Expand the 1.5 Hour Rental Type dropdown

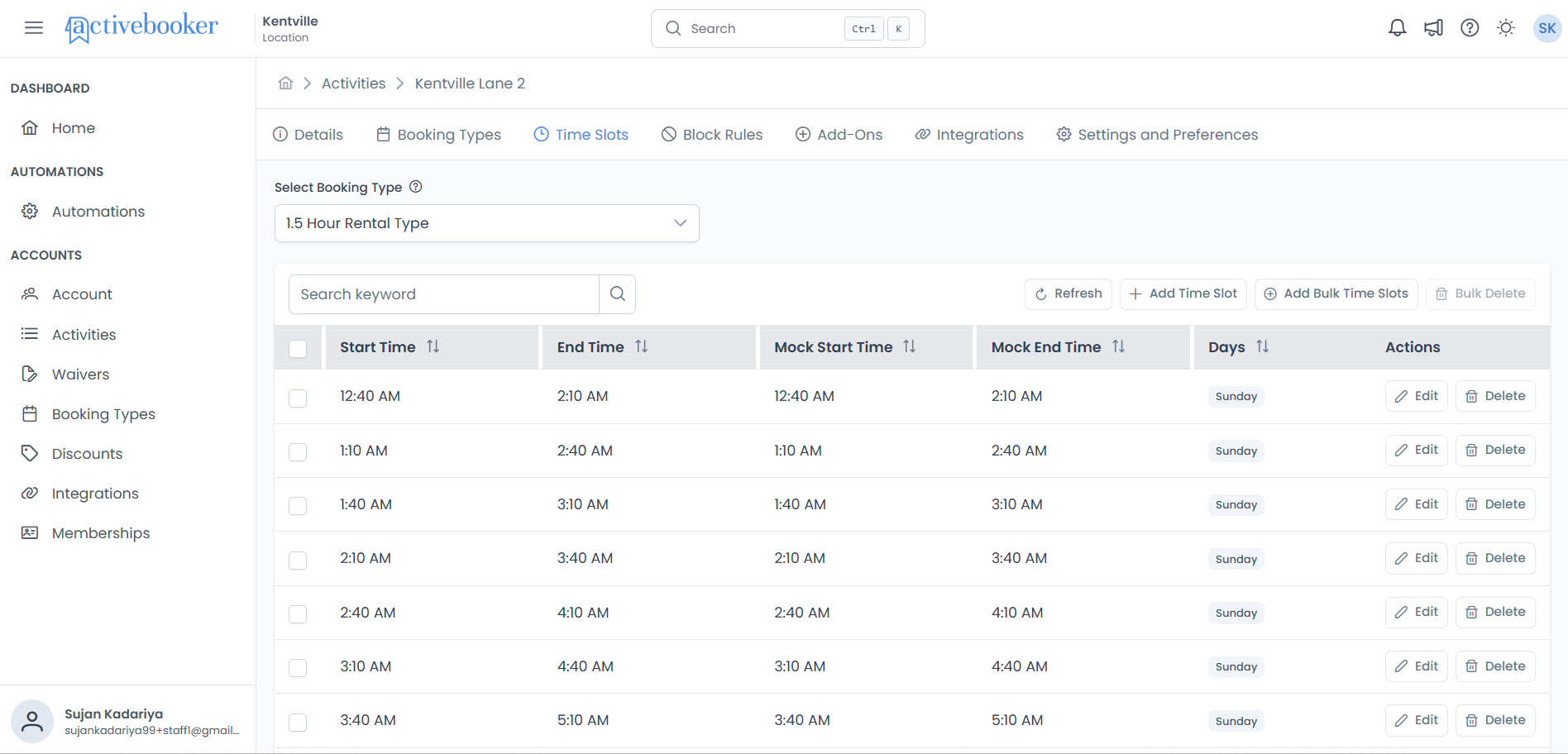[487, 223]
